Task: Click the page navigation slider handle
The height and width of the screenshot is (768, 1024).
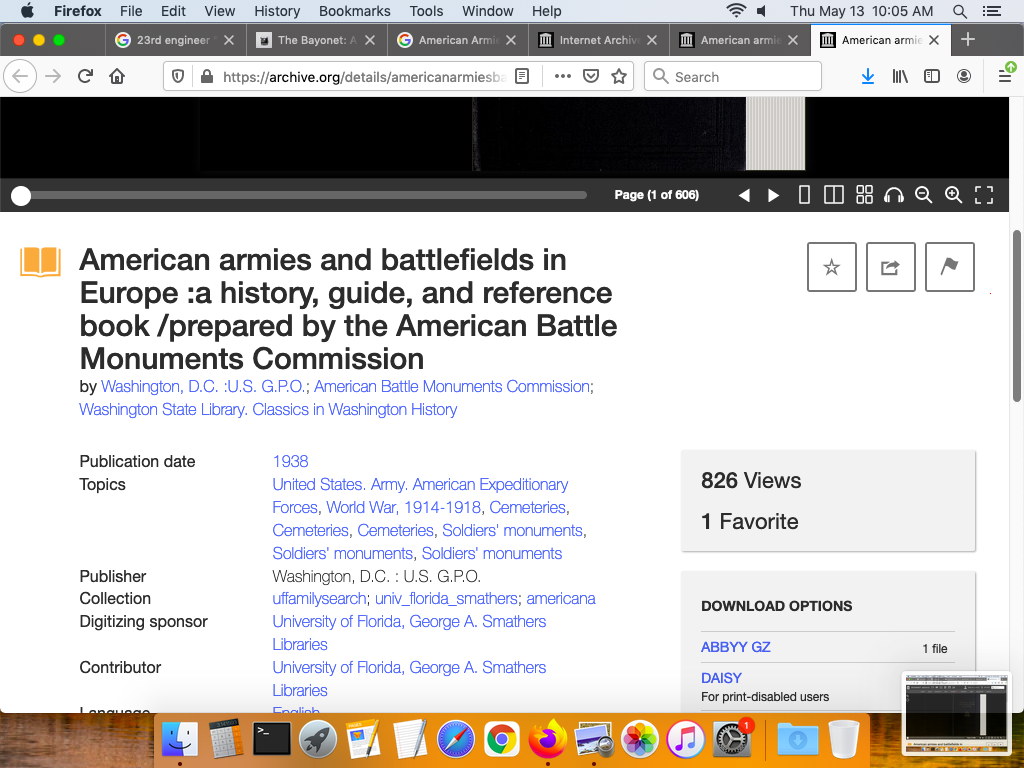Action: (x=21, y=196)
